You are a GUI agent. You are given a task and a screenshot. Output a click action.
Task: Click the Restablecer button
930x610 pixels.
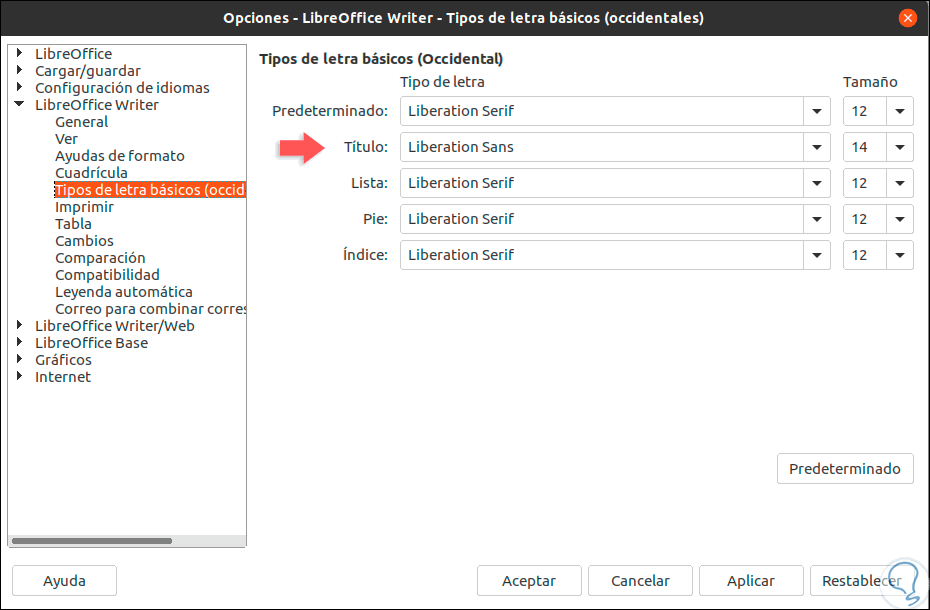tap(862, 580)
